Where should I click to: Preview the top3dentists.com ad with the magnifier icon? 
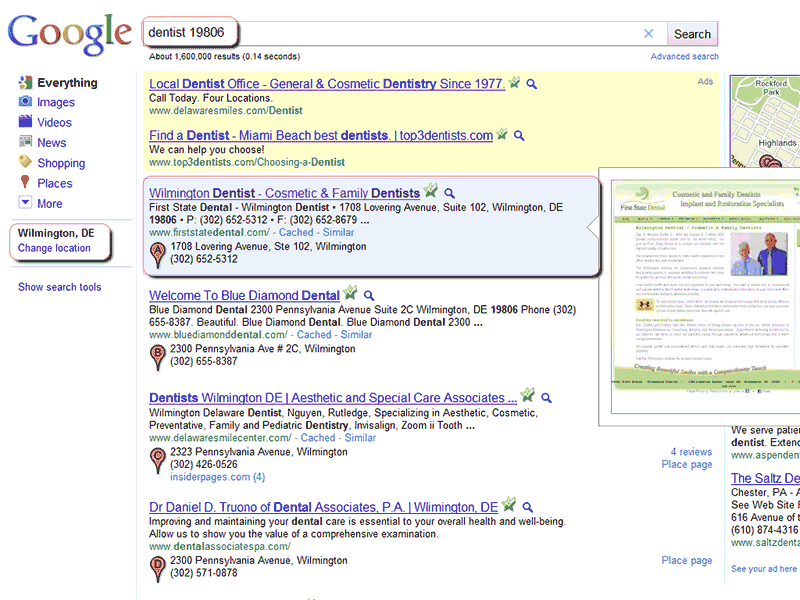pyautogui.click(x=519, y=135)
